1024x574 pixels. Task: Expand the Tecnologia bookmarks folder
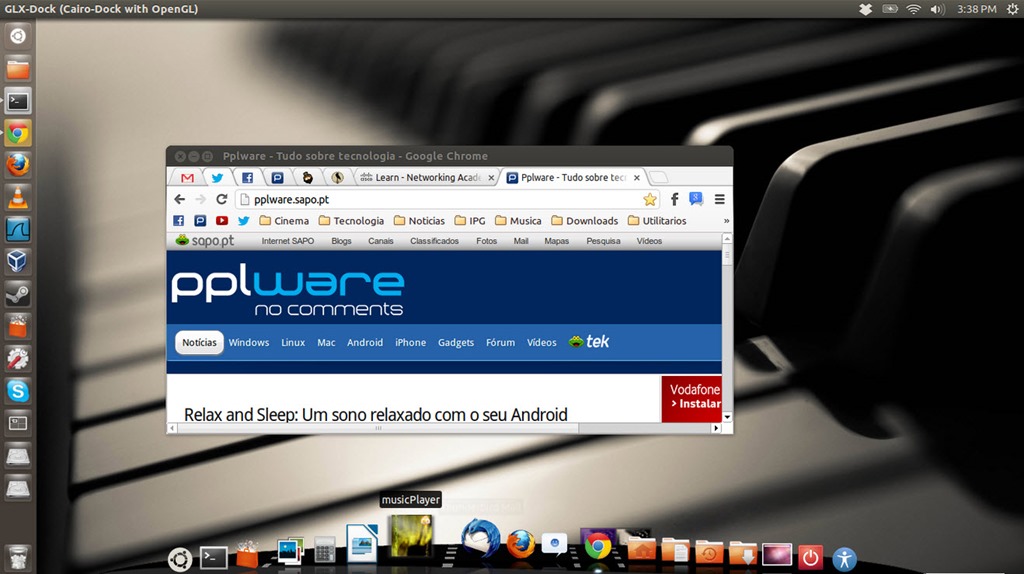pyautogui.click(x=351, y=221)
